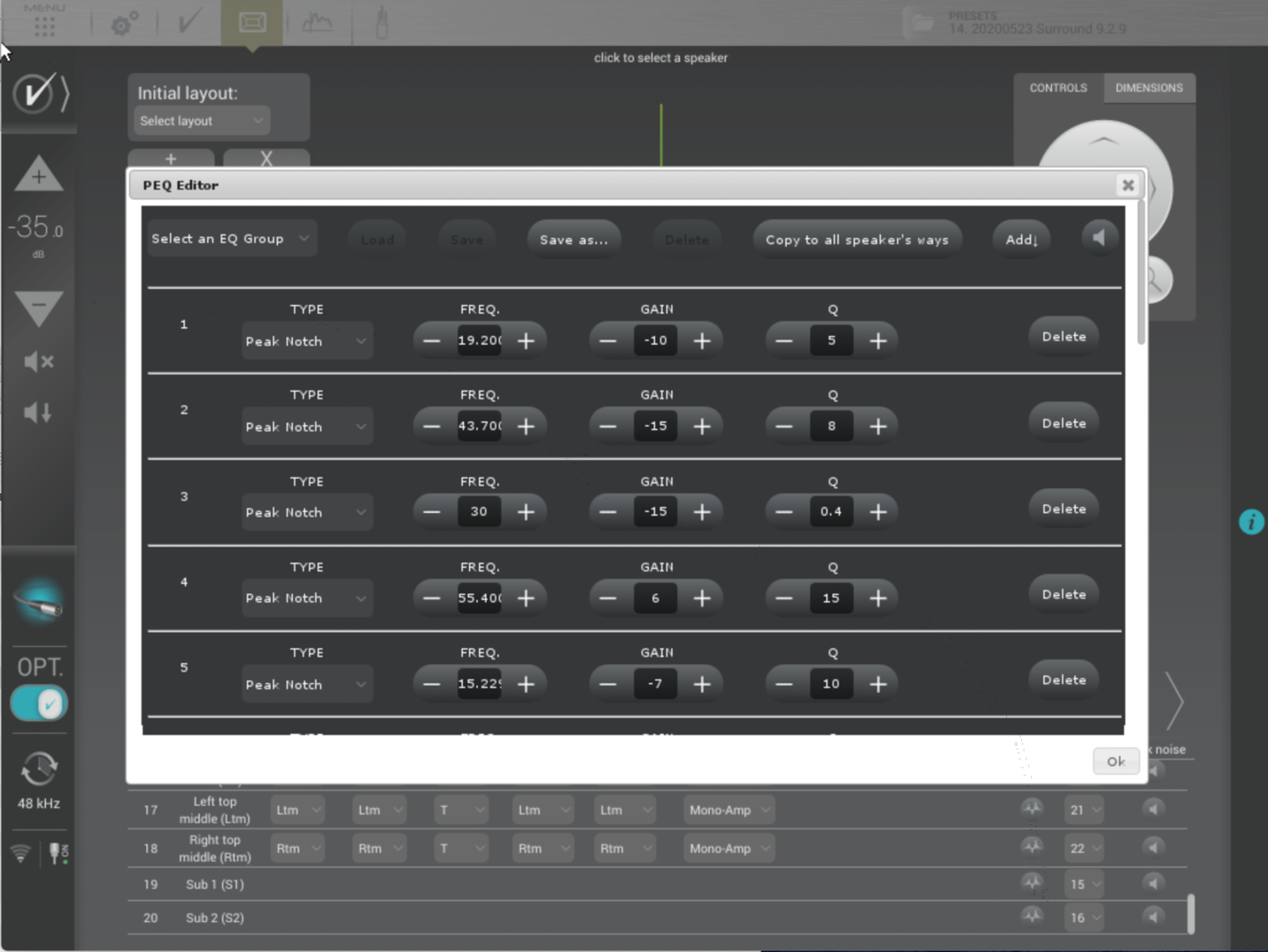Confirm PEQ Editor with Ok button
Image resolution: width=1268 pixels, height=952 pixels.
1116,761
